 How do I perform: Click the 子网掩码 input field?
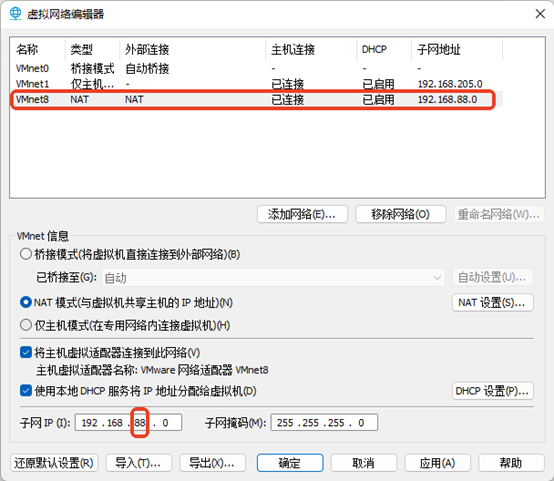coord(324,423)
